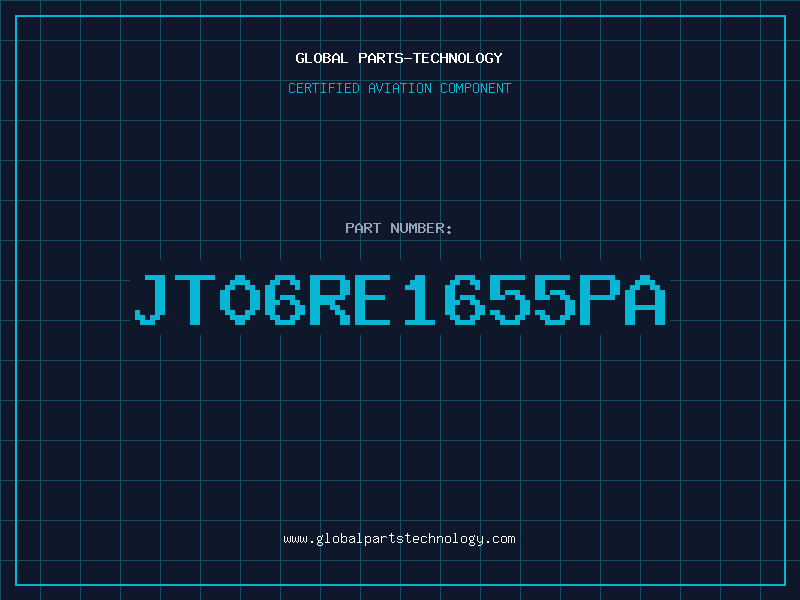Click the final letter A in JT06RE1655PA
800x600 pixels.
tap(645, 299)
